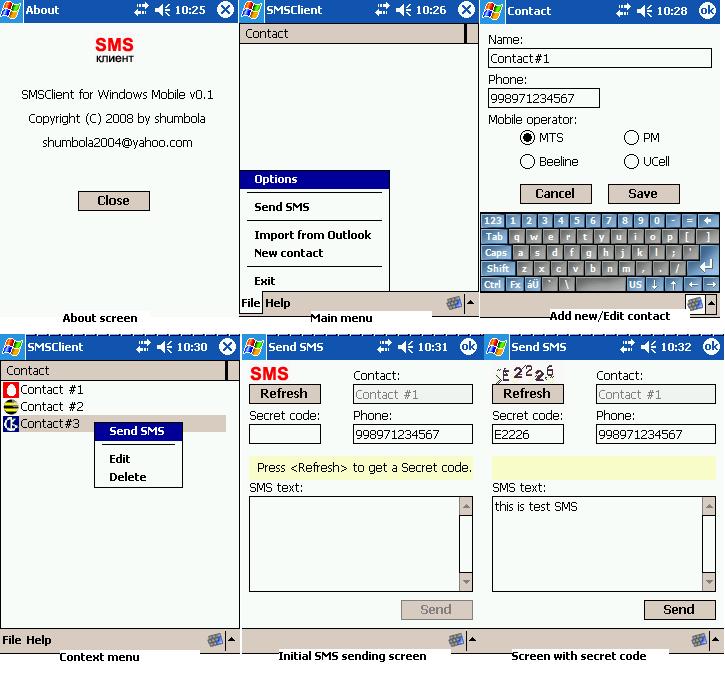Click Secret code field containing E2226
The image size is (725, 674).
pyautogui.click(x=528, y=434)
